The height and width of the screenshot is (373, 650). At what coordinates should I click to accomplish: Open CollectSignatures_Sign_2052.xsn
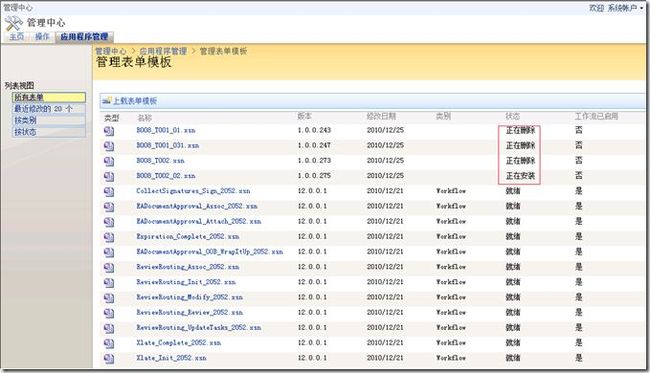point(193,191)
